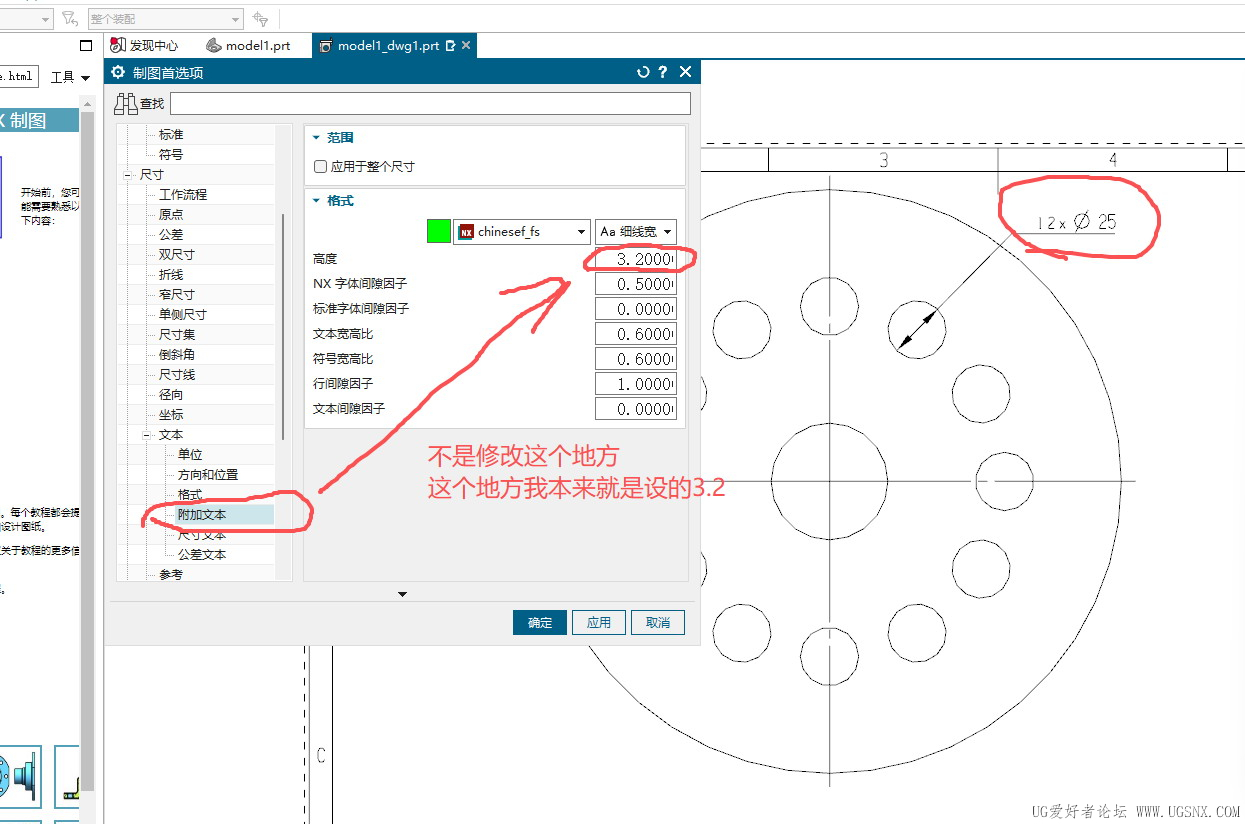The width and height of the screenshot is (1245, 824).
Task: Click the 发现中心 tab icon
Action: tap(117, 45)
